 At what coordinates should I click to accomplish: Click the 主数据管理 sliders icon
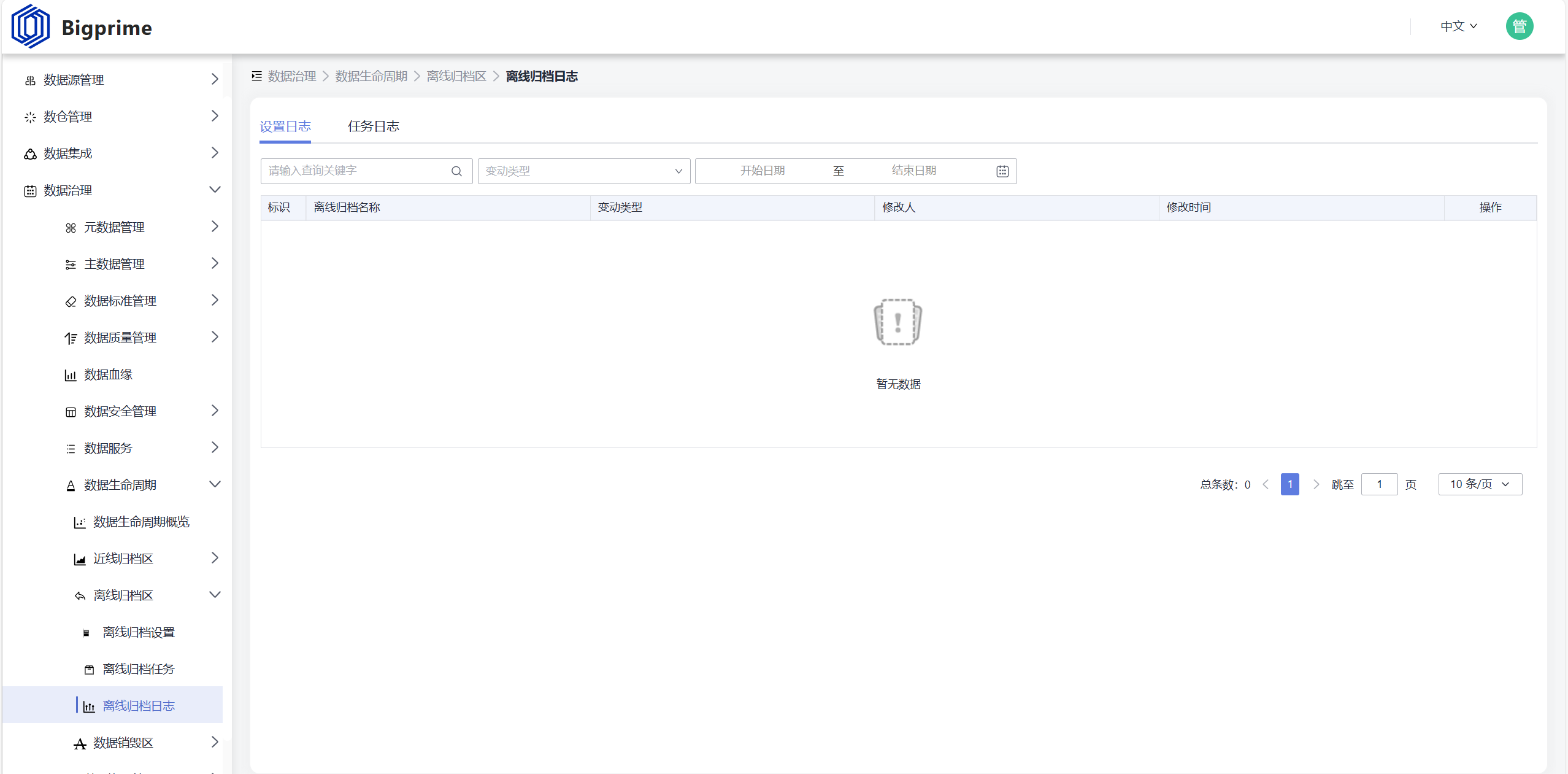tap(71, 265)
